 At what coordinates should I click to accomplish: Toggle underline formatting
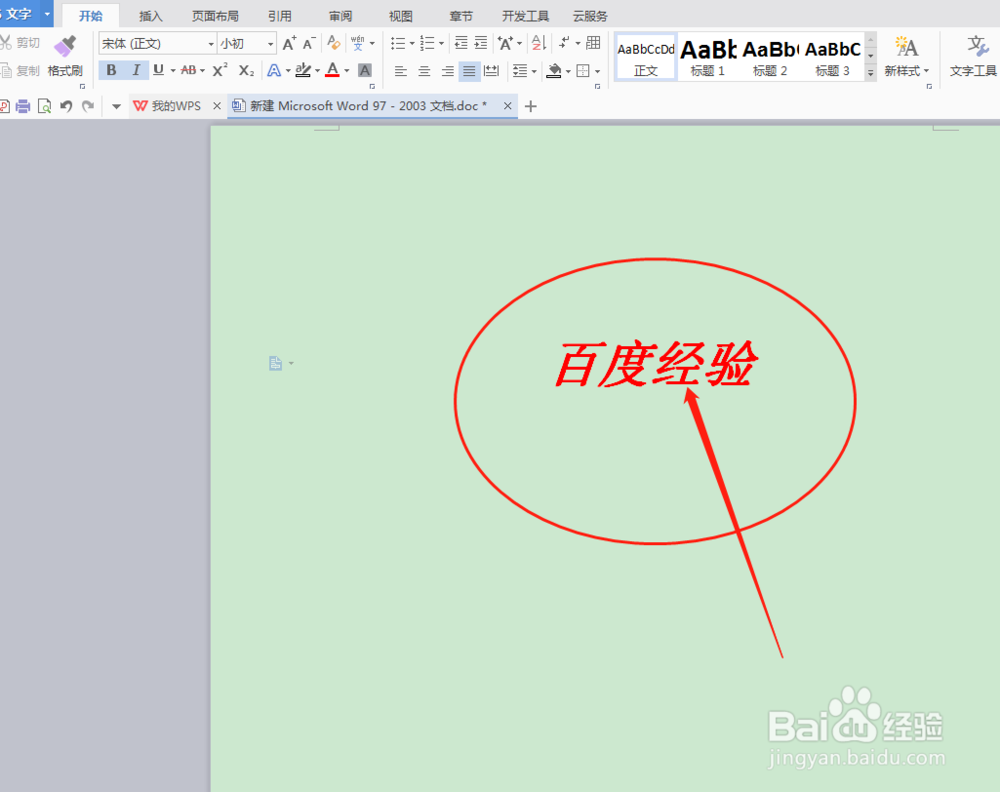(x=158, y=71)
